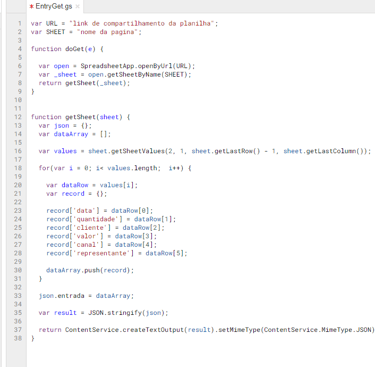Viewport: 375px width, 367px height.
Task: Click "ContentService.createTextOutput(result)" on line 37
Action: tap(140, 330)
